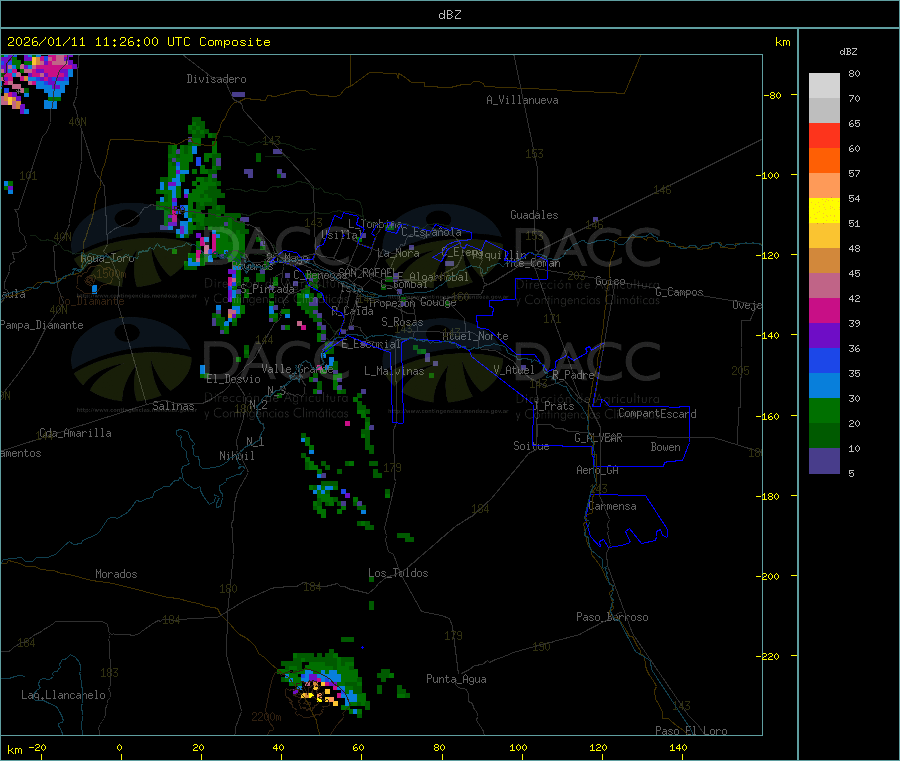Click the Agua_Toro location label
The width and height of the screenshot is (900, 761).
(x=107, y=258)
